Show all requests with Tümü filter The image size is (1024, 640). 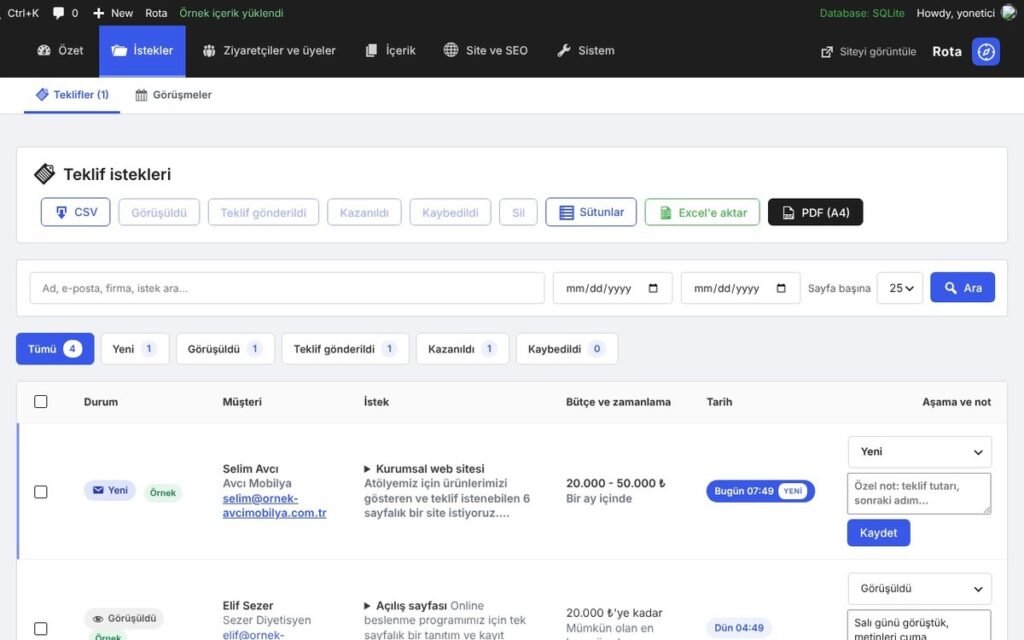point(55,349)
